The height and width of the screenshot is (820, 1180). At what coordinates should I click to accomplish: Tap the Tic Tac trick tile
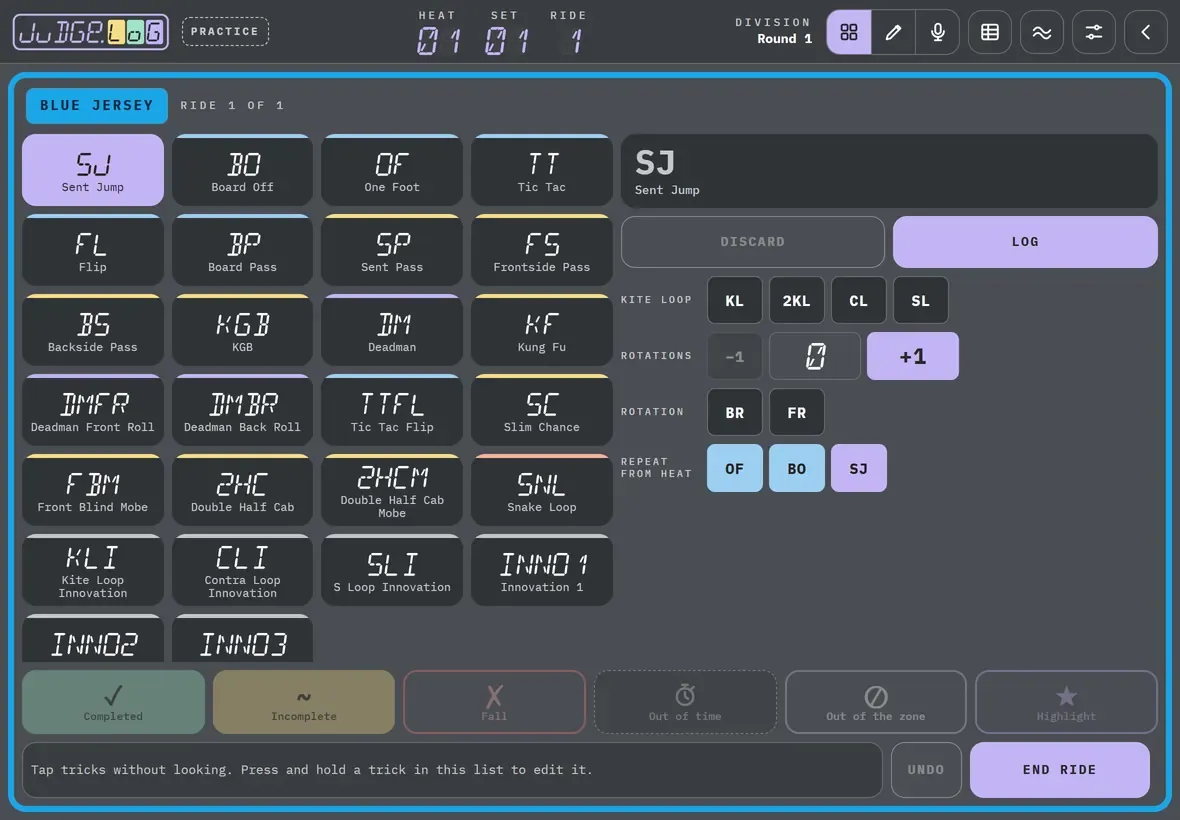pyautogui.click(x=542, y=170)
